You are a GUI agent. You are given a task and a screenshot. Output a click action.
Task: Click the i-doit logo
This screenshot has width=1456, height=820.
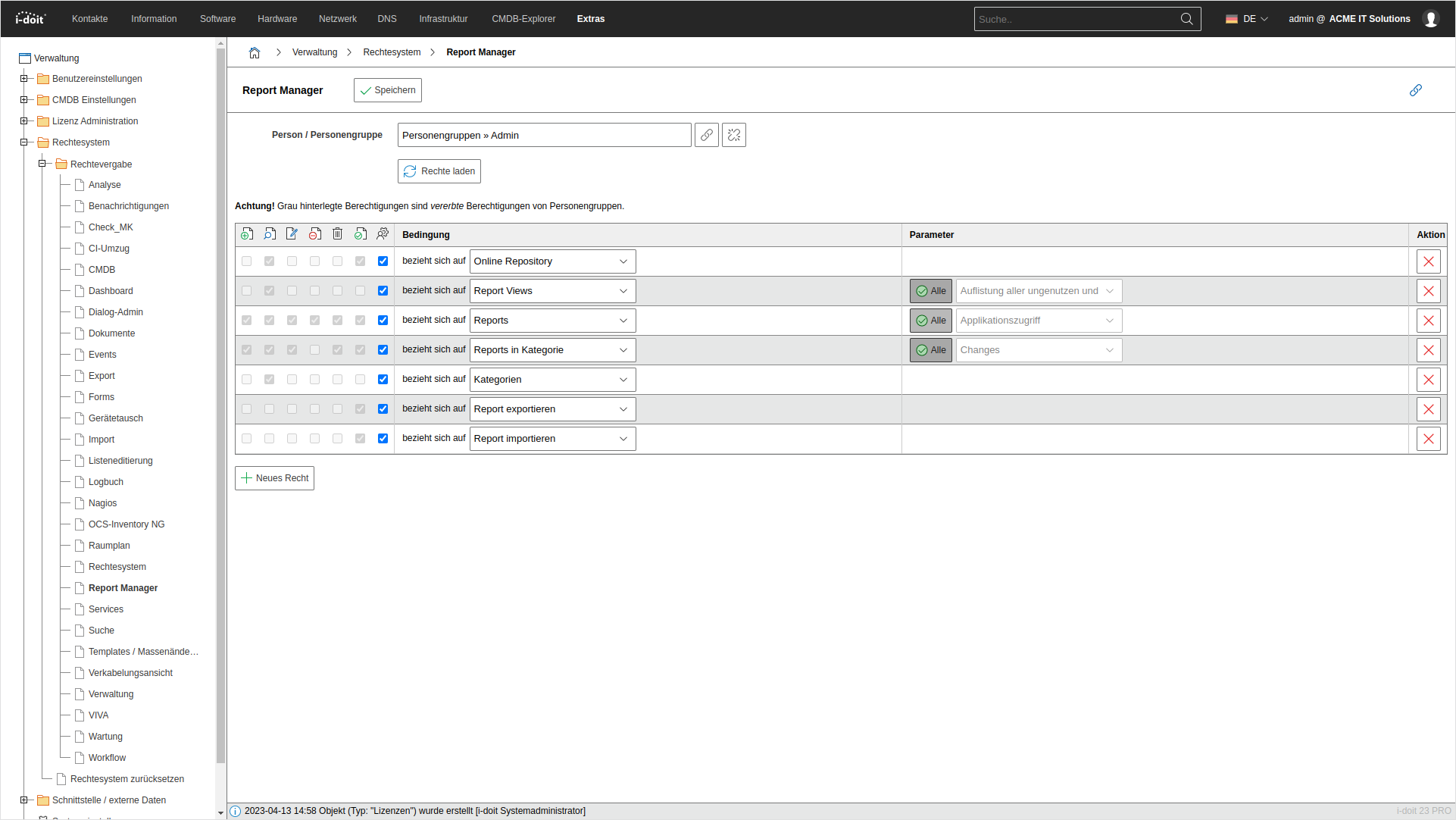30,18
